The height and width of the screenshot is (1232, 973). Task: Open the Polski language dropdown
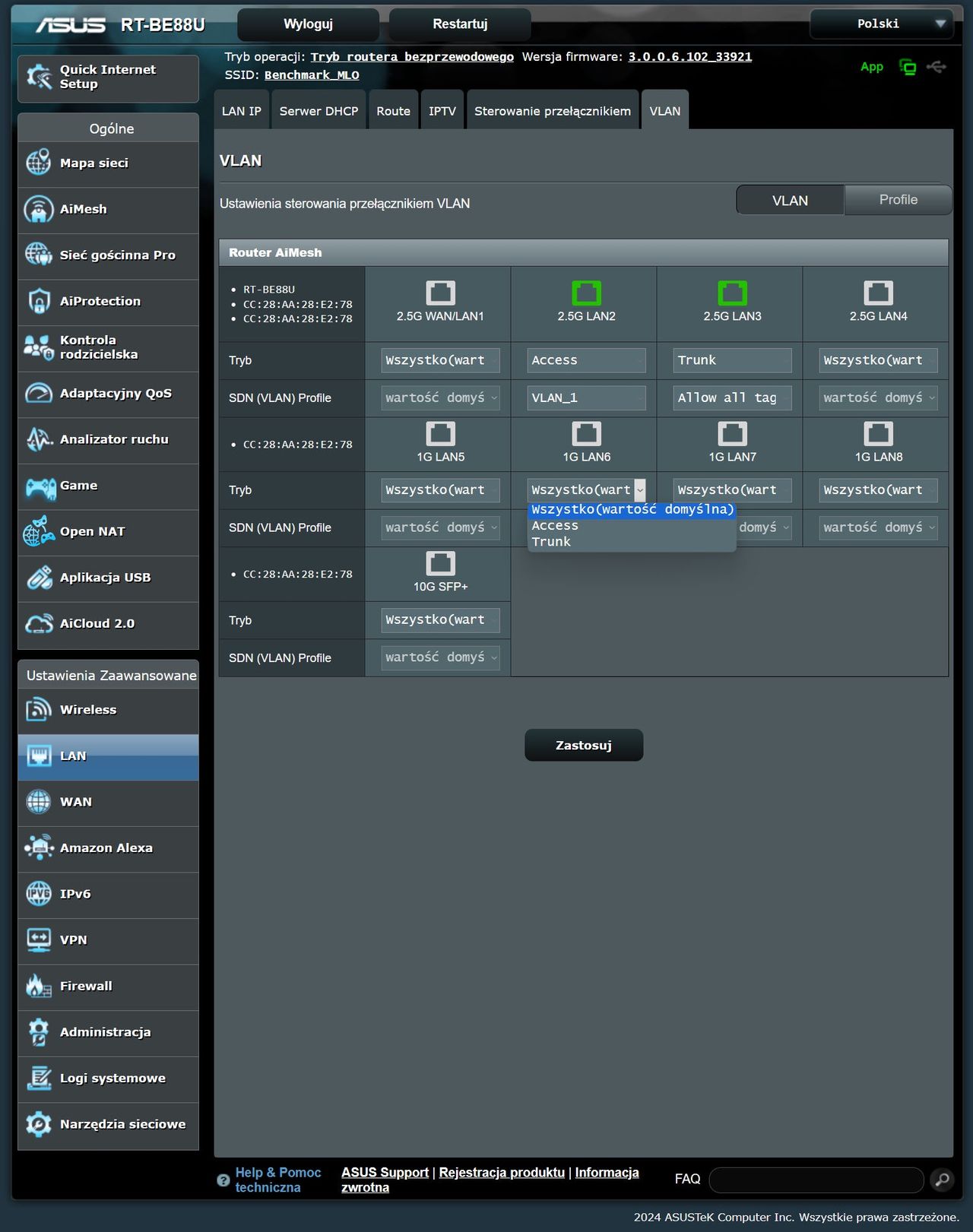(881, 24)
